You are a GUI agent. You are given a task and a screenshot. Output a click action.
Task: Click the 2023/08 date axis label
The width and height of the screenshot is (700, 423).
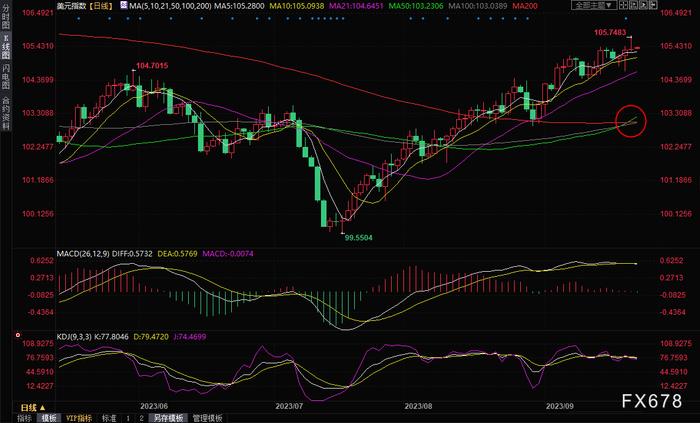[x=418, y=406]
